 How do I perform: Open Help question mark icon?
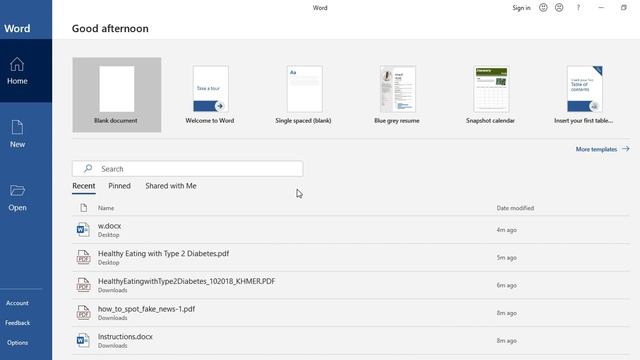[578, 7]
